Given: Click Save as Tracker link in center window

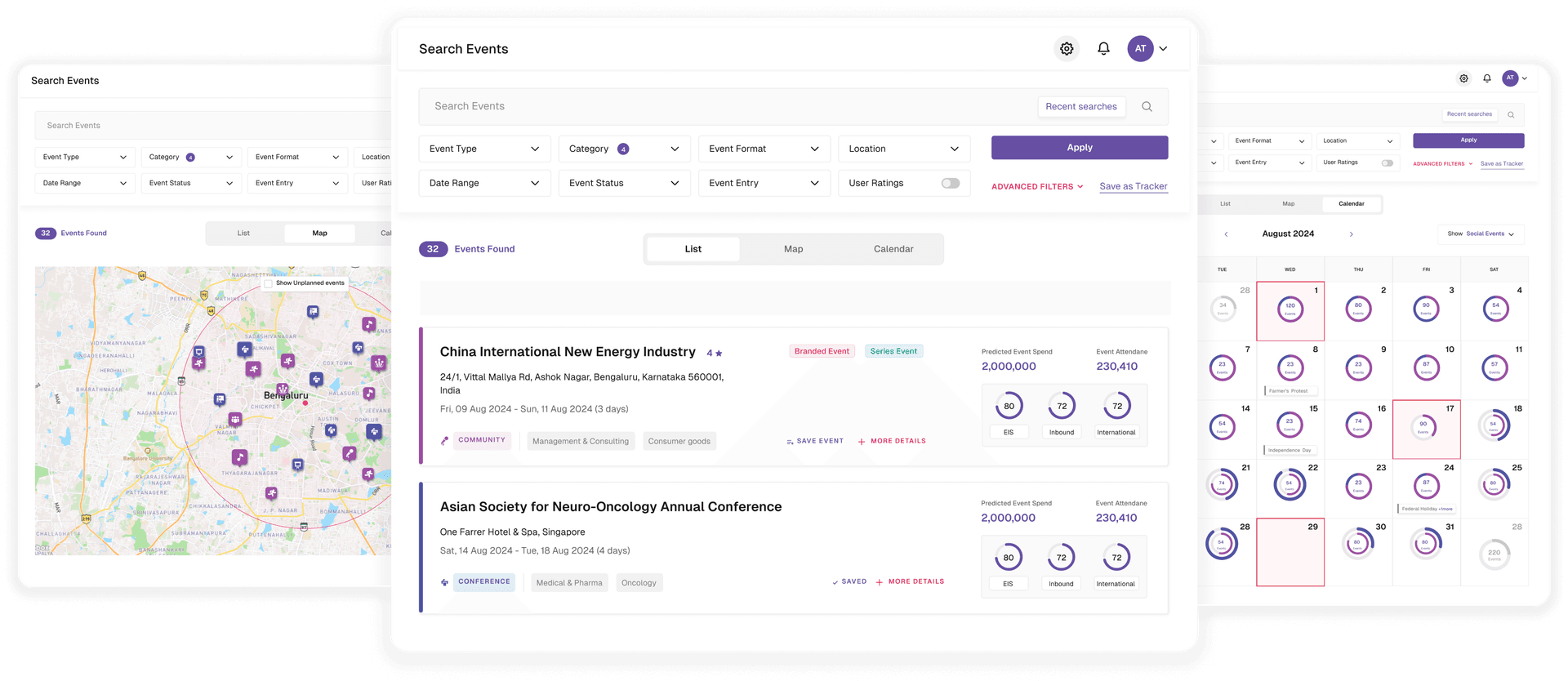Looking at the screenshot, I should click(x=1134, y=187).
